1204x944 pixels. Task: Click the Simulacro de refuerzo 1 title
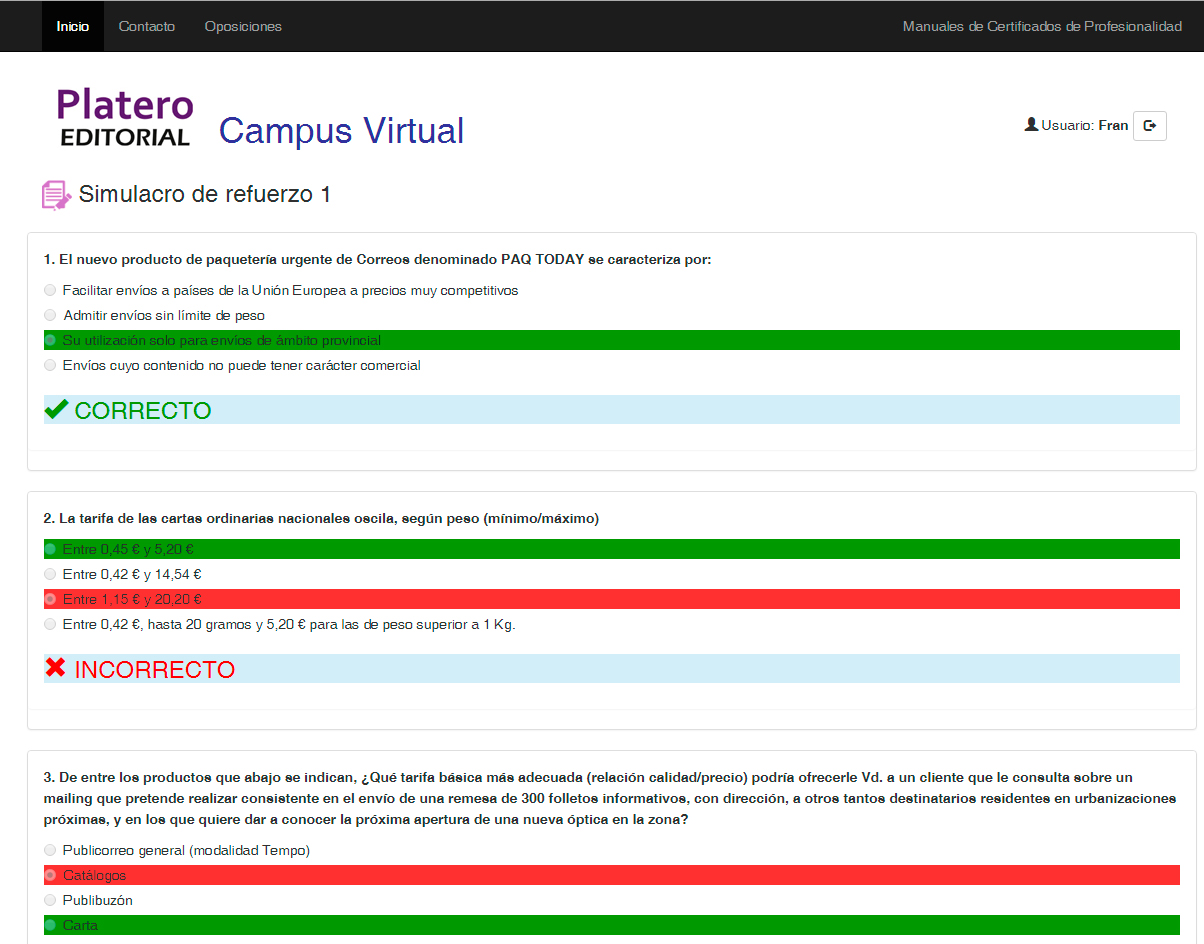click(x=205, y=194)
